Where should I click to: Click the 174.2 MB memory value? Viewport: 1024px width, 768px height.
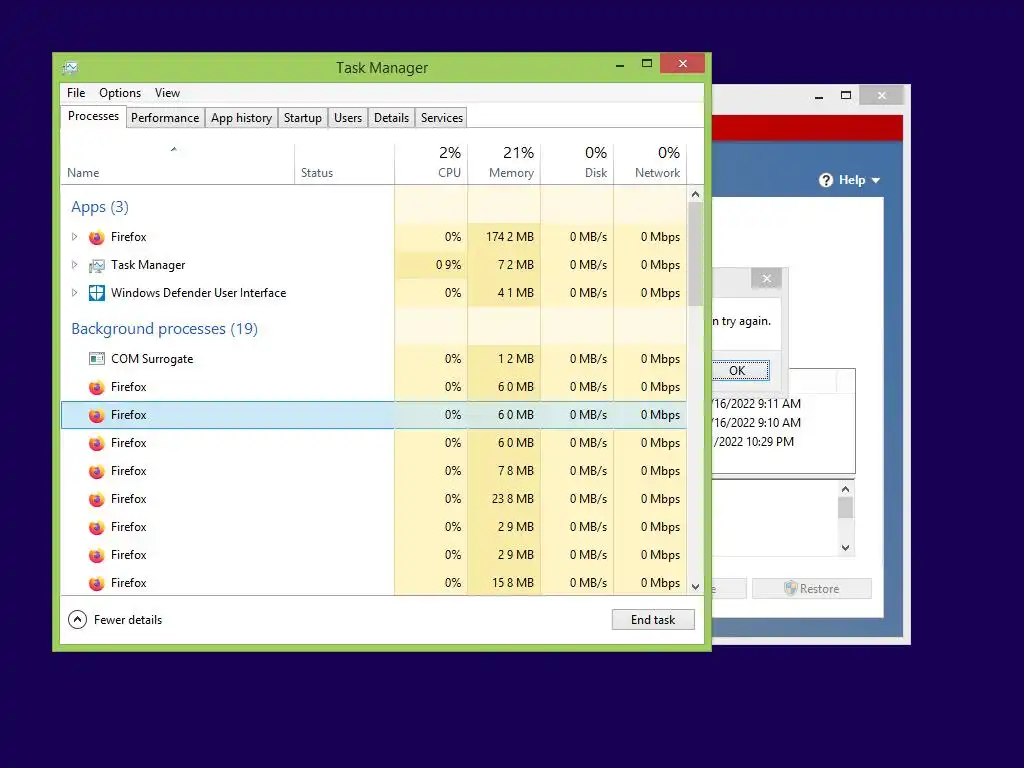point(509,237)
